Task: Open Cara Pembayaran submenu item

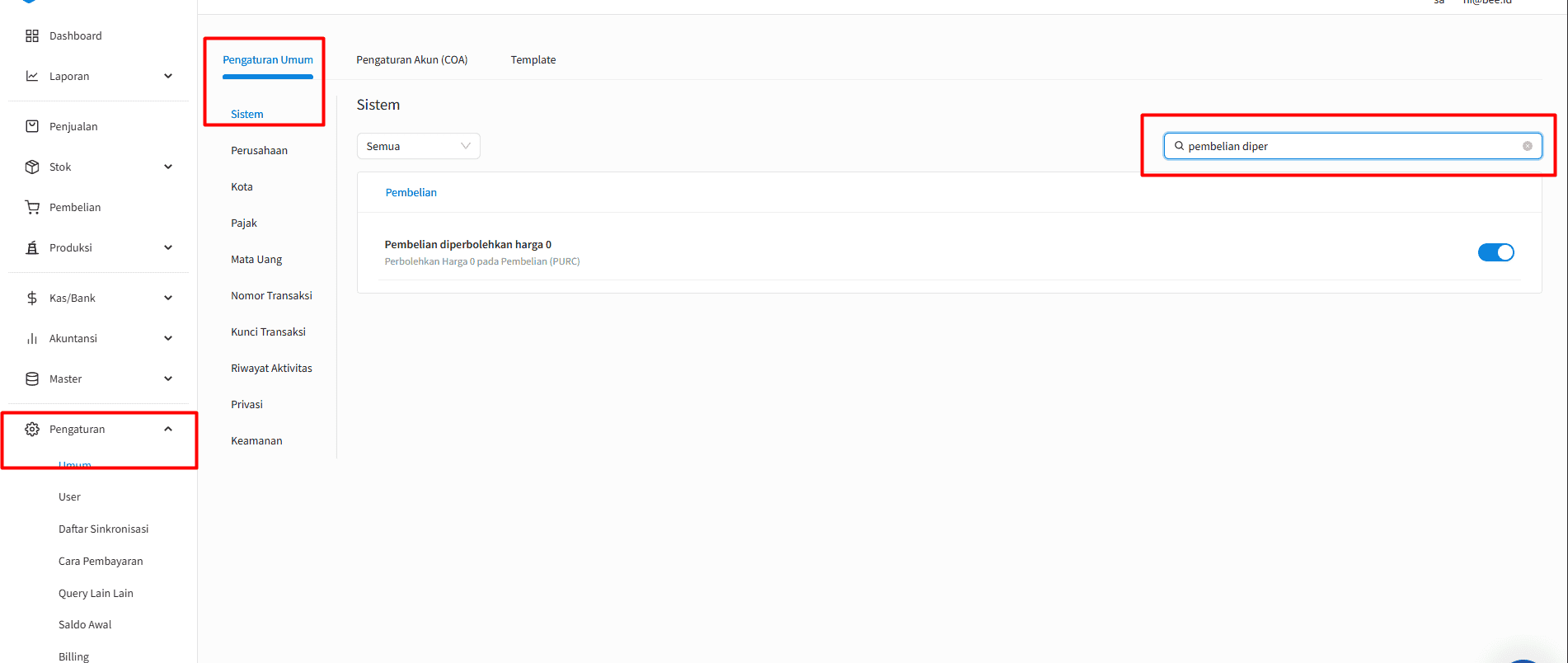Action: [x=101, y=561]
